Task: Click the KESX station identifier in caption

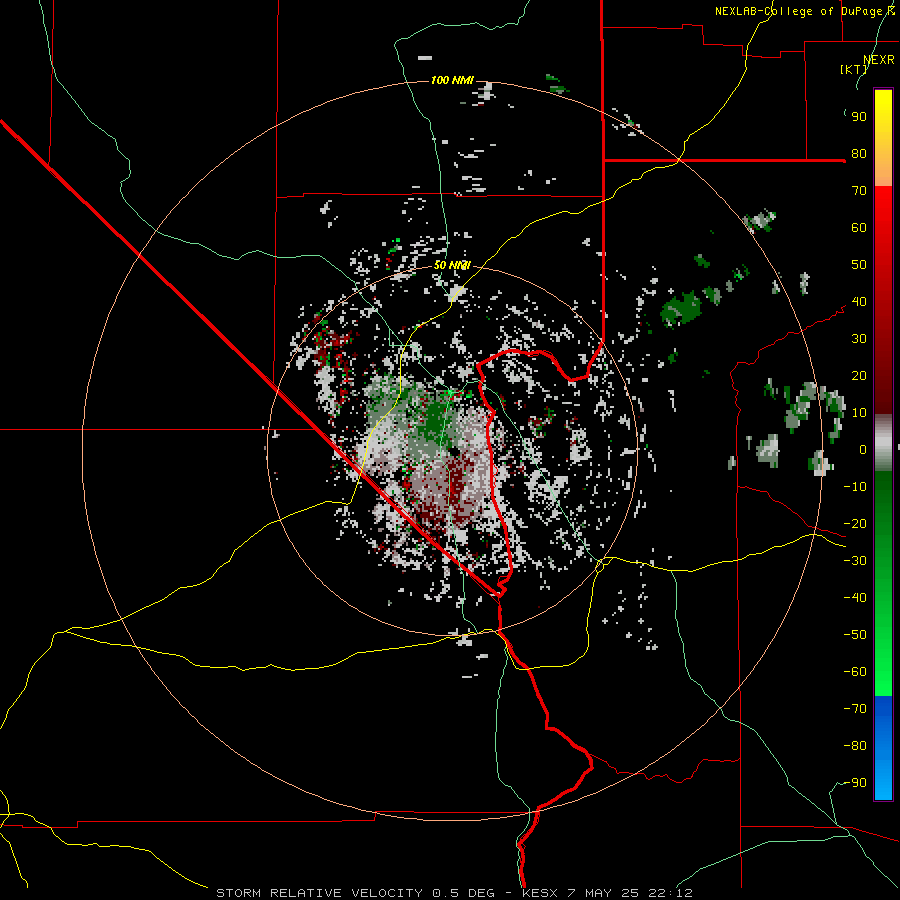Action: [540, 893]
